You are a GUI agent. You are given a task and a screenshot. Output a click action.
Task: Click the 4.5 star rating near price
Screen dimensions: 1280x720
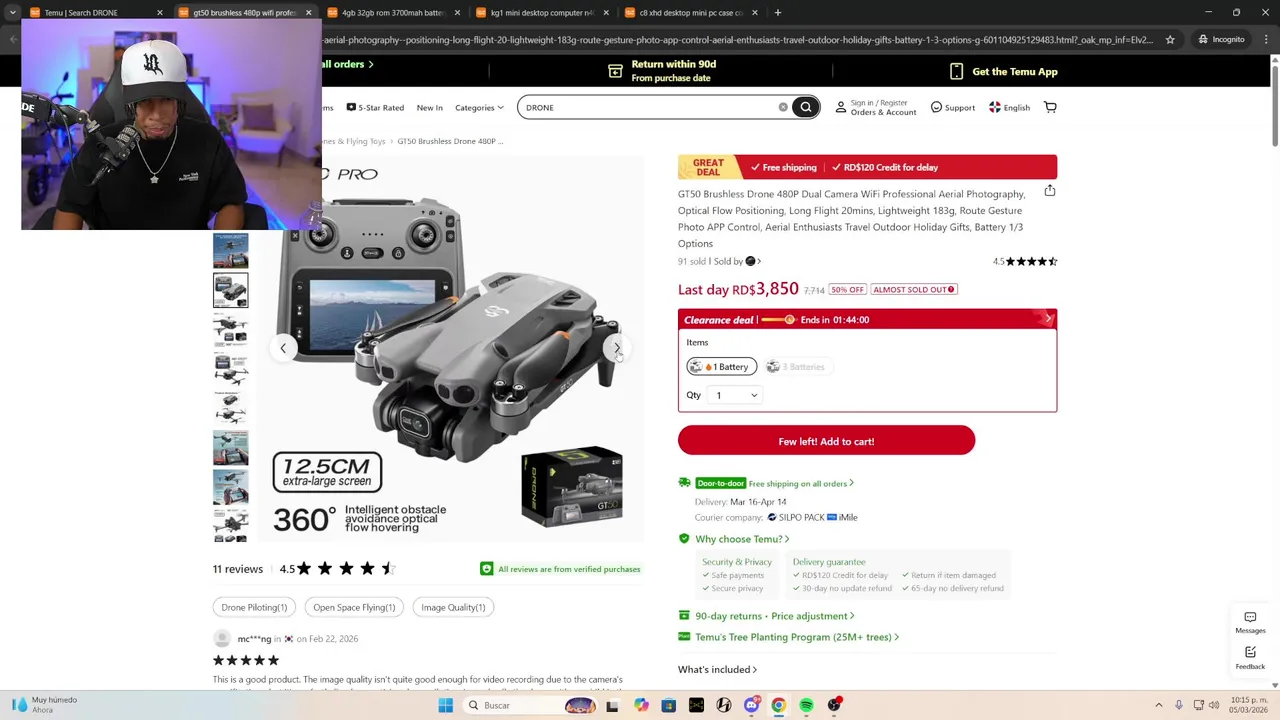click(x=1025, y=262)
